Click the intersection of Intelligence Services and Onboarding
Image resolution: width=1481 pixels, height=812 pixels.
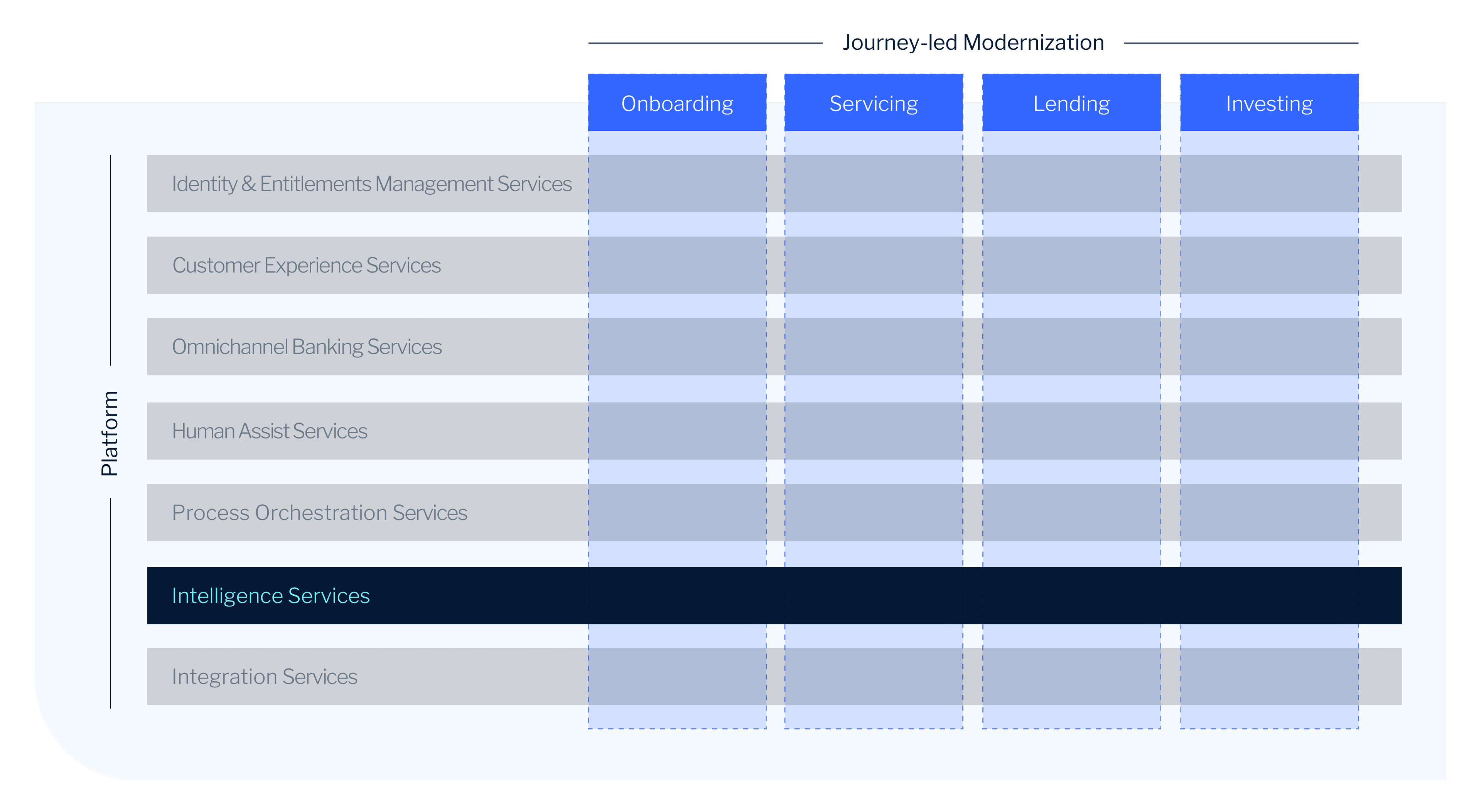click(677, 595)
